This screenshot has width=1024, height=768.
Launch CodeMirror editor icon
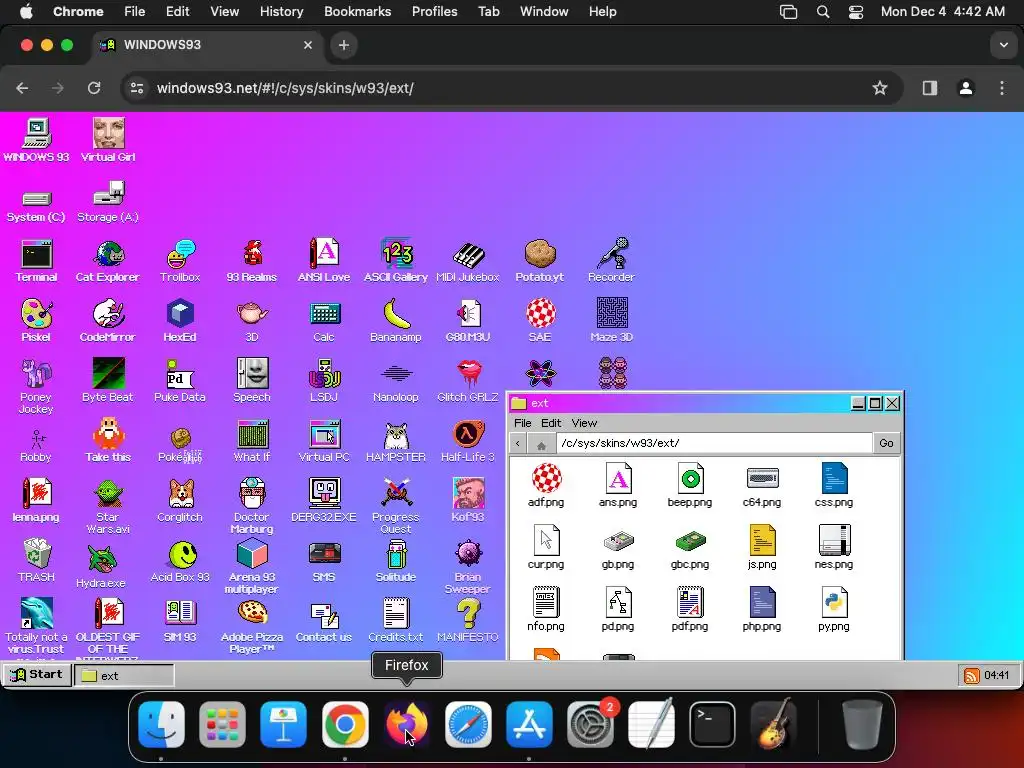coord(108,321)
